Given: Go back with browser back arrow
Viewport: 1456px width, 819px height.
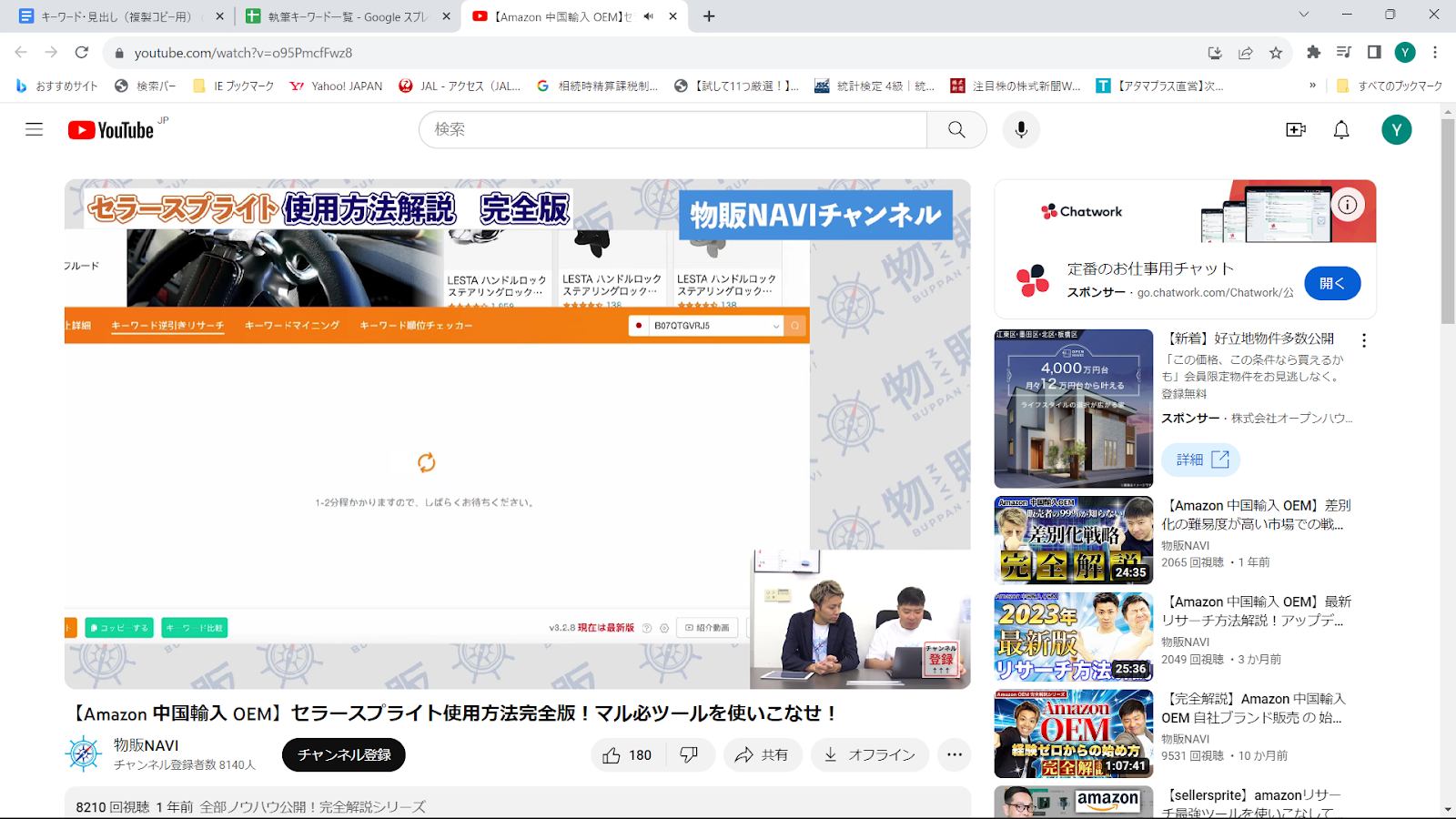Looking at the screenshot, I should (x=21, y=53).
